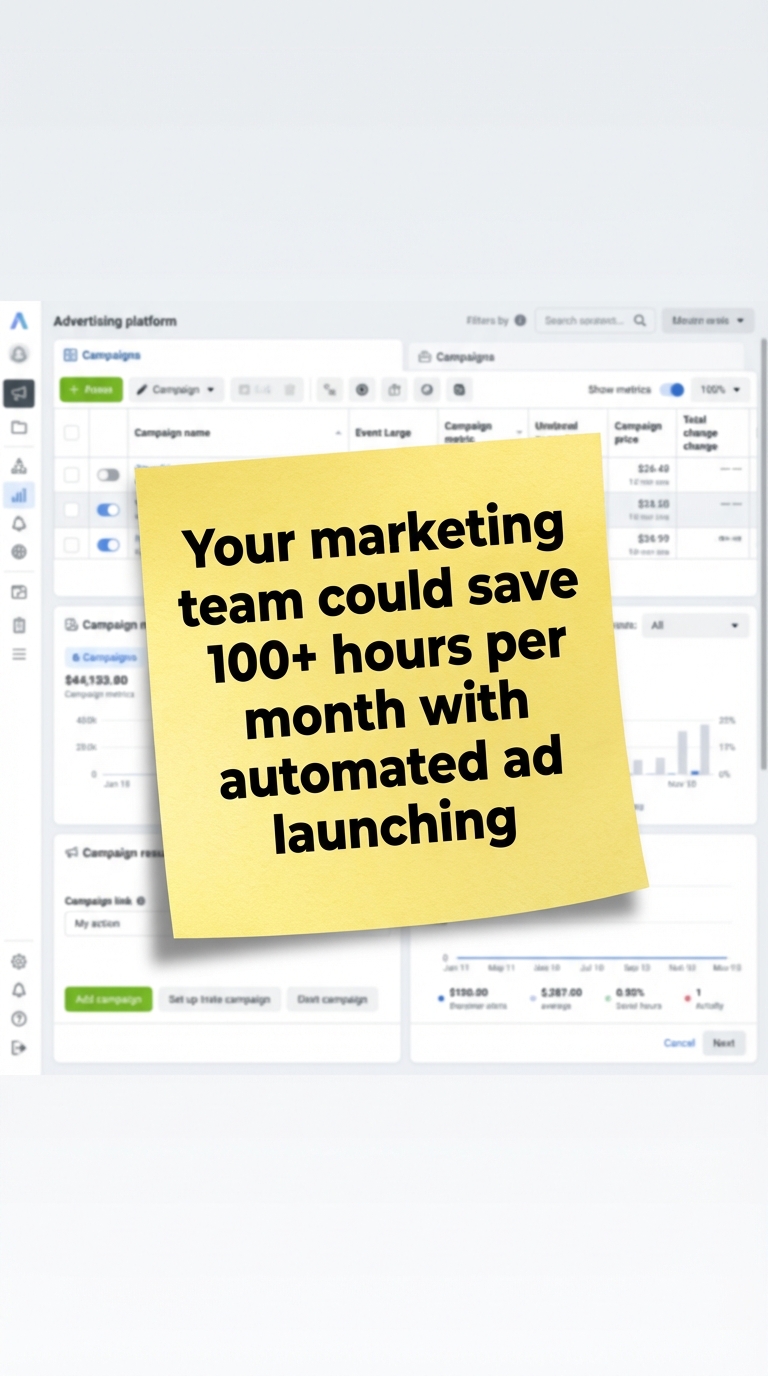Open the user avatar icon in sidebar
This screenshot has width=768, height=1376.
[19, 354]
